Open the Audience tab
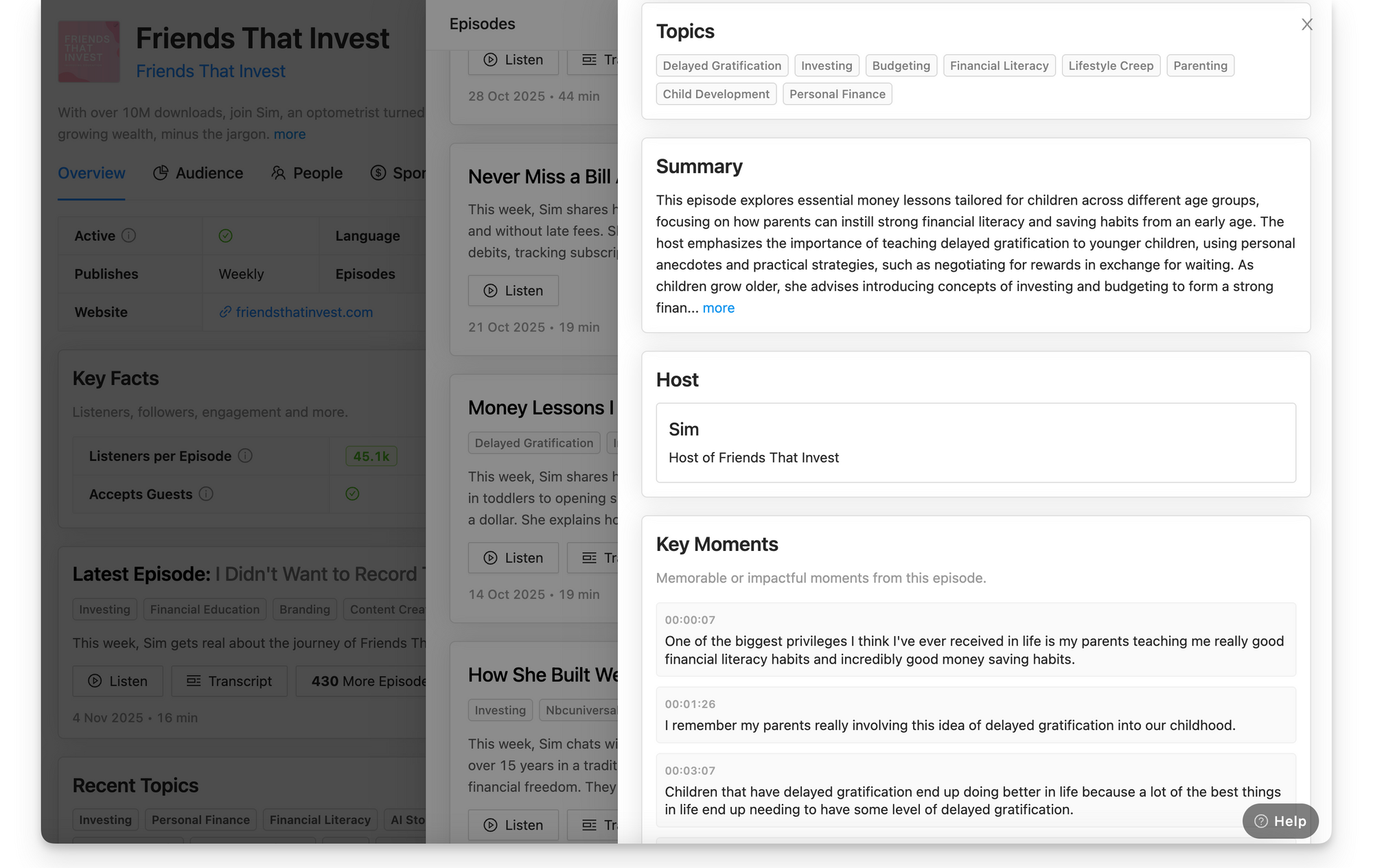This screenshot has height=868, width=1373. coord(198,173)
